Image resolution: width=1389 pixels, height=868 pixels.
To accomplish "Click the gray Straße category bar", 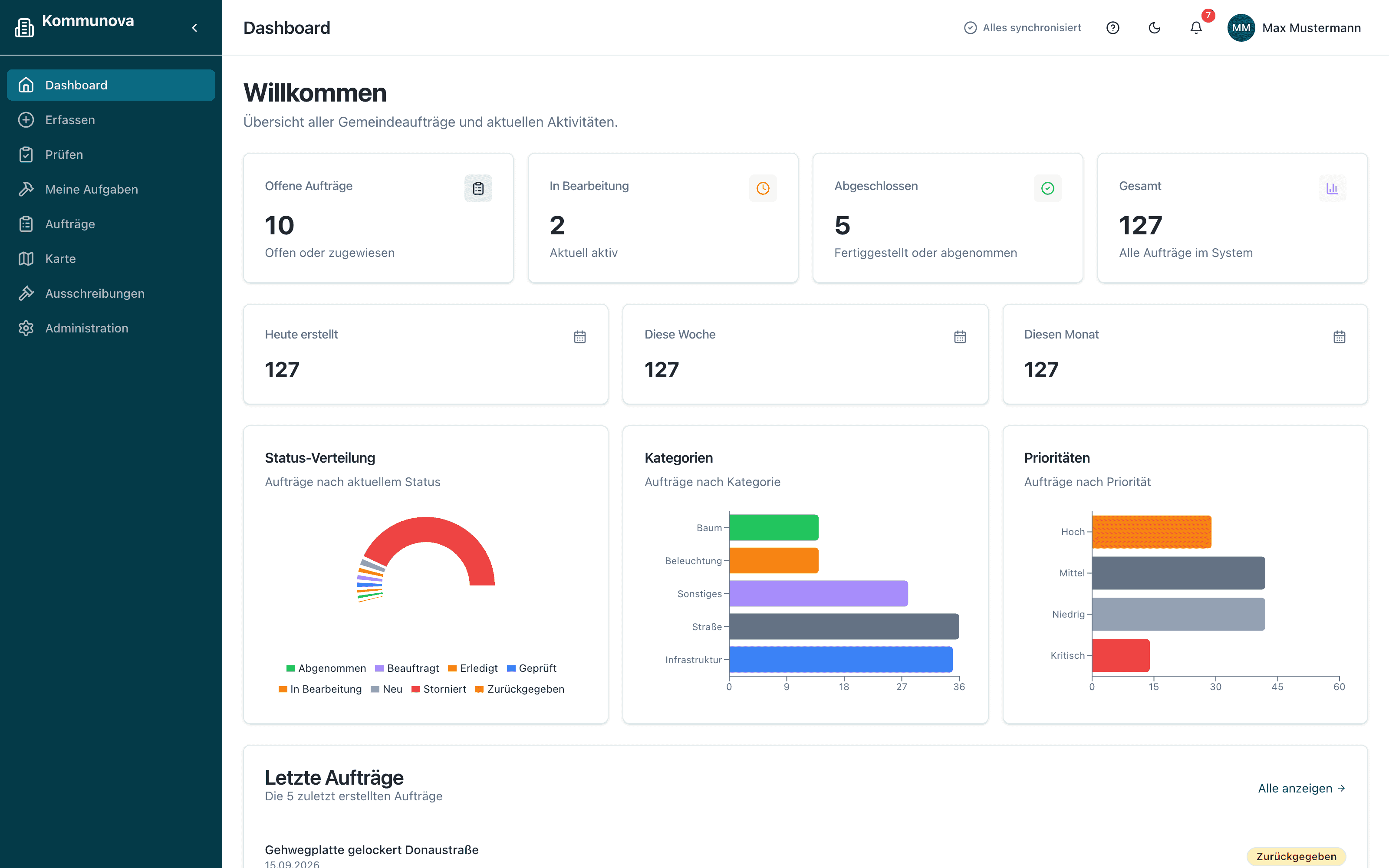I will tap(844, 626).
